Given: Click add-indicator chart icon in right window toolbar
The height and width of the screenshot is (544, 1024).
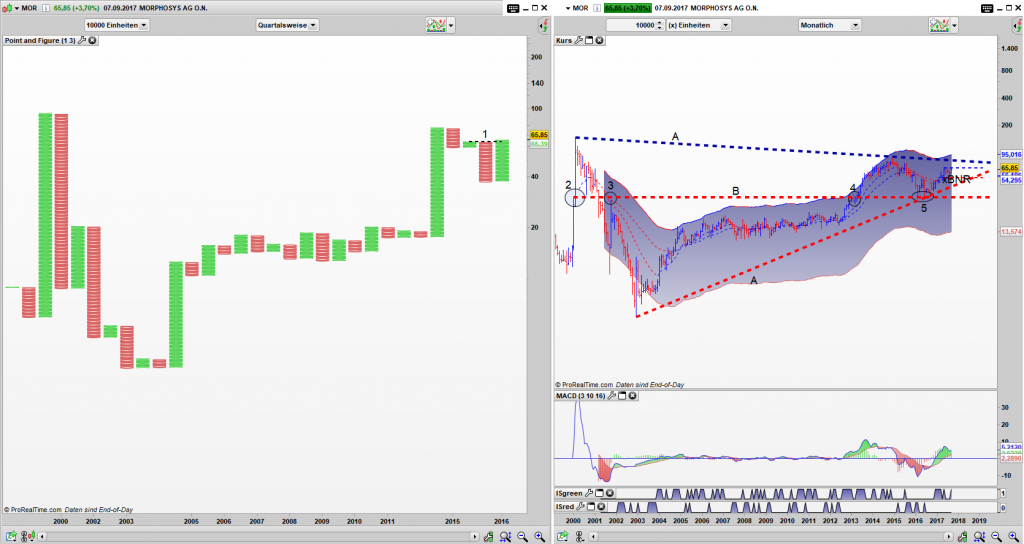Looking at the screenshot, I should click(x=938, y=25).
